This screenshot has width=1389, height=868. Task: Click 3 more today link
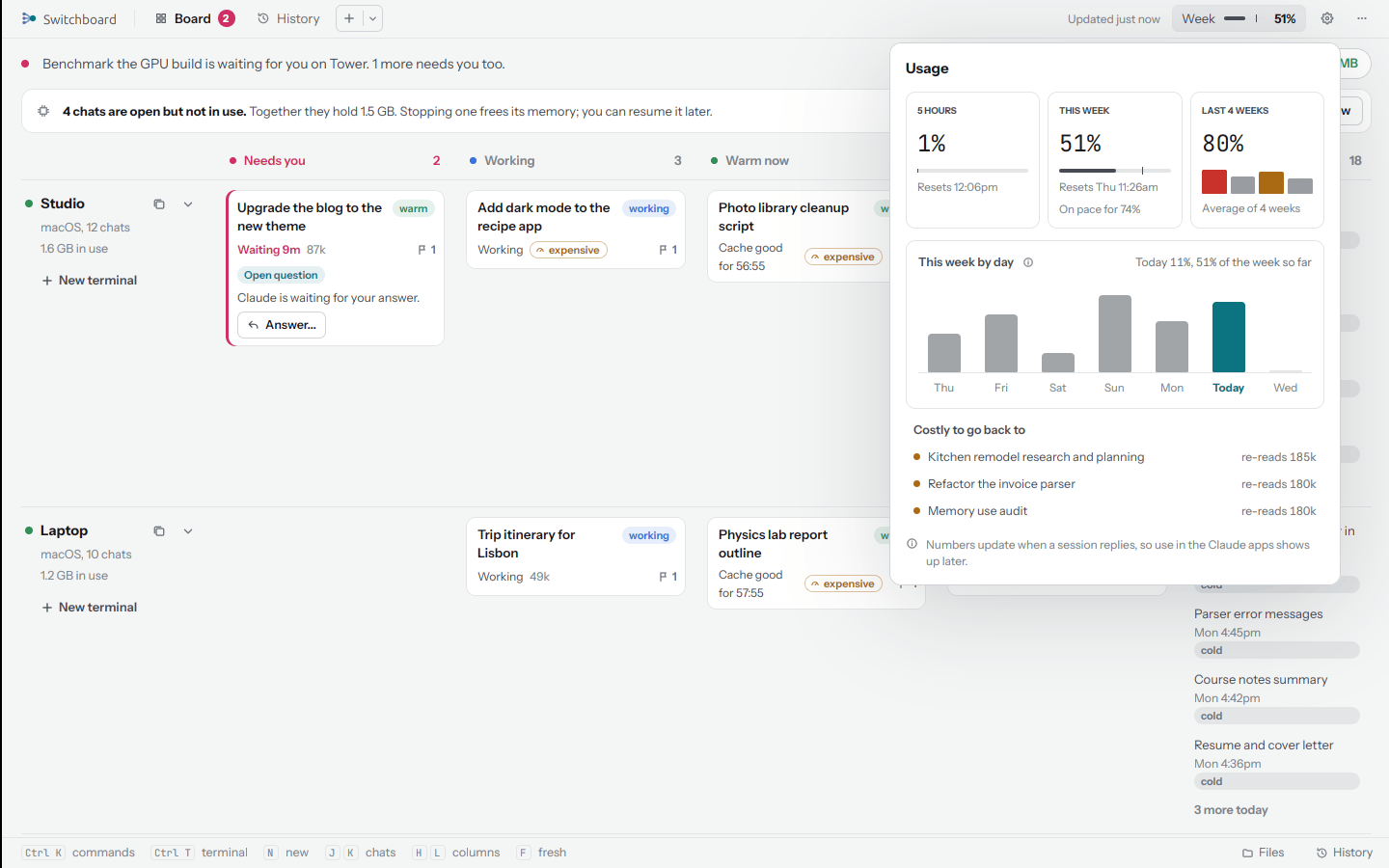pos(1231,810)
